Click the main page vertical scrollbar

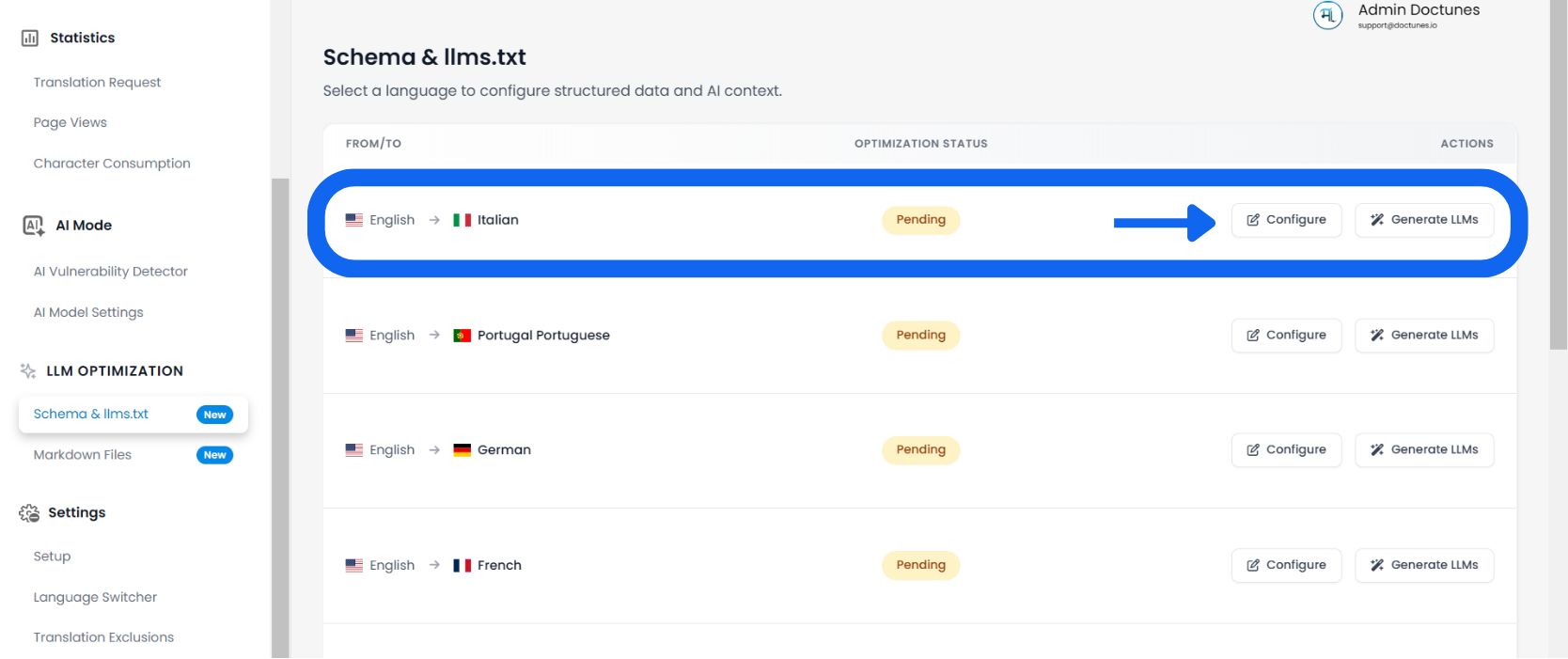[1558, 175]
